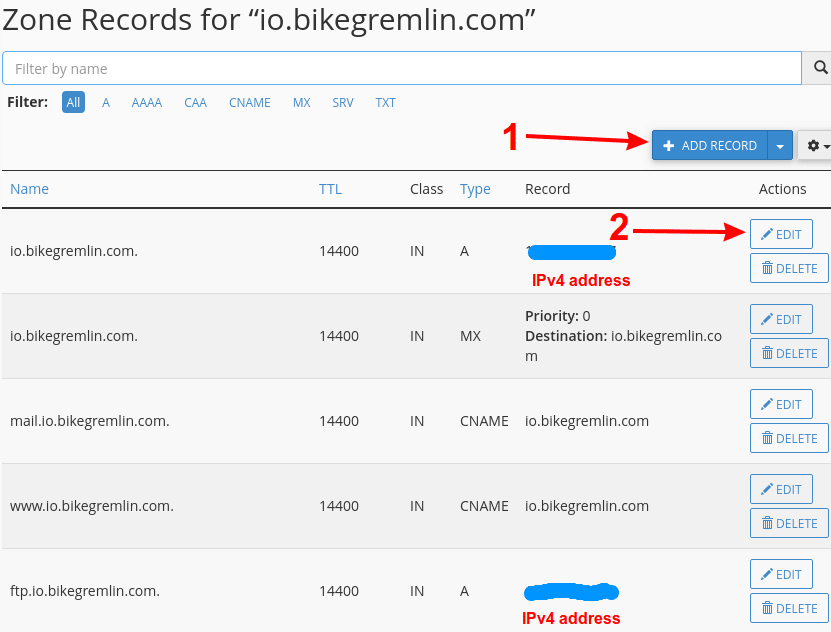Click the Record column header
This screenshot has height=632, width=831.
pyautogui.click(x=547, y=189)
